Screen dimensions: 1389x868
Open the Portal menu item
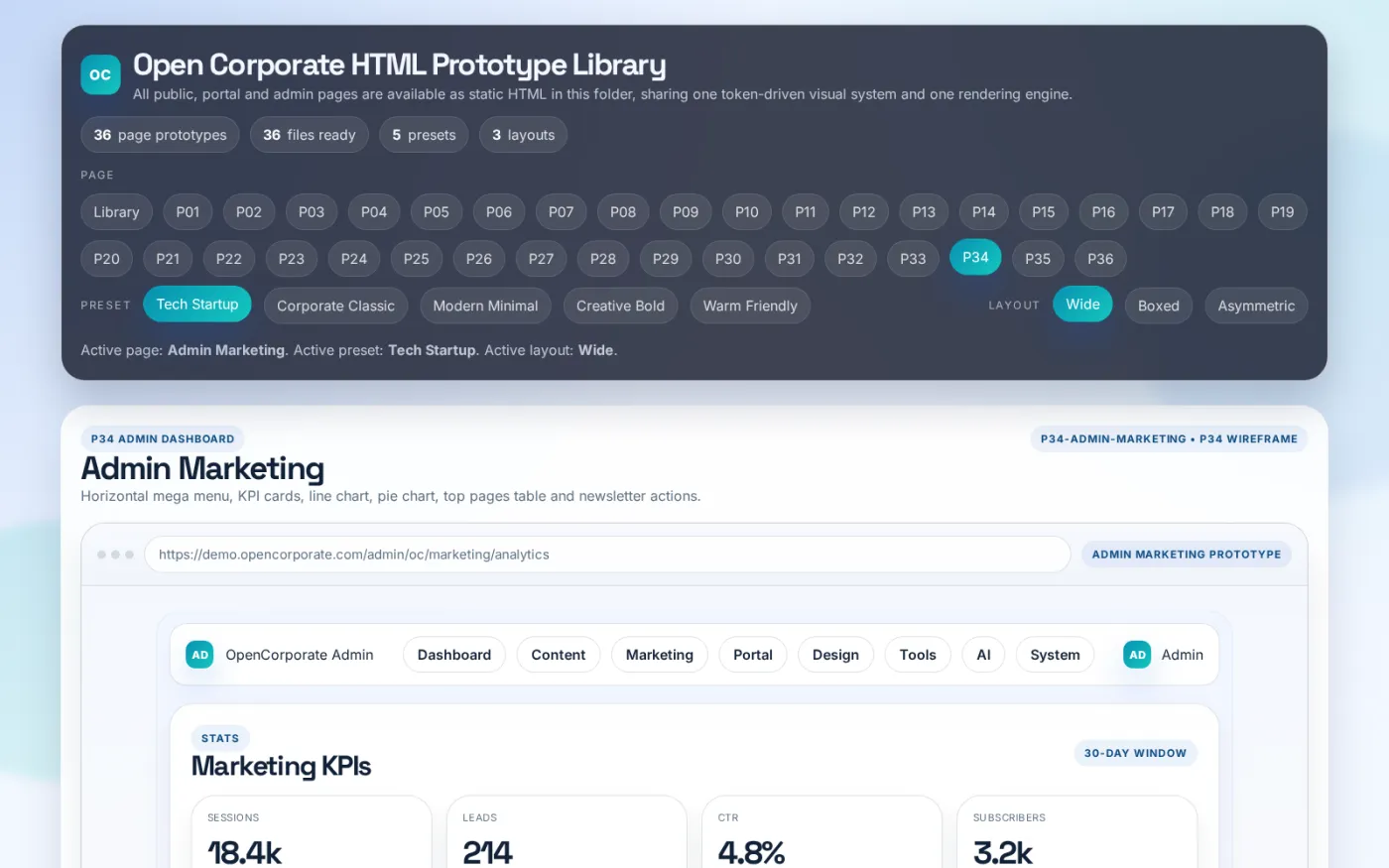(753, 655)
